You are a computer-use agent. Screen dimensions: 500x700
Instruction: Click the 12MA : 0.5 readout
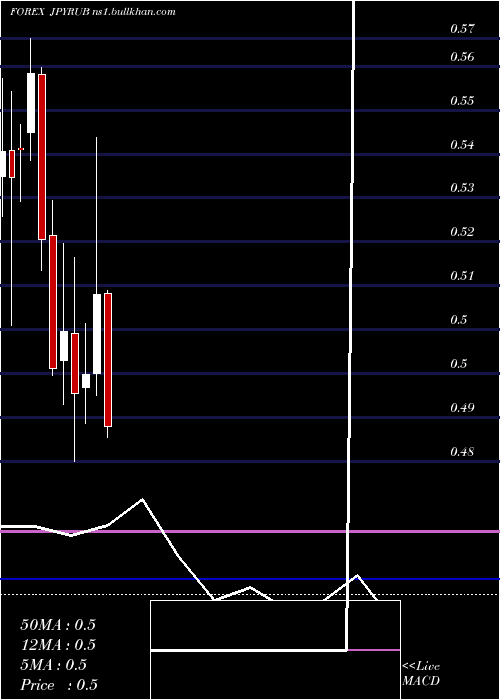[x=58, y=645]
